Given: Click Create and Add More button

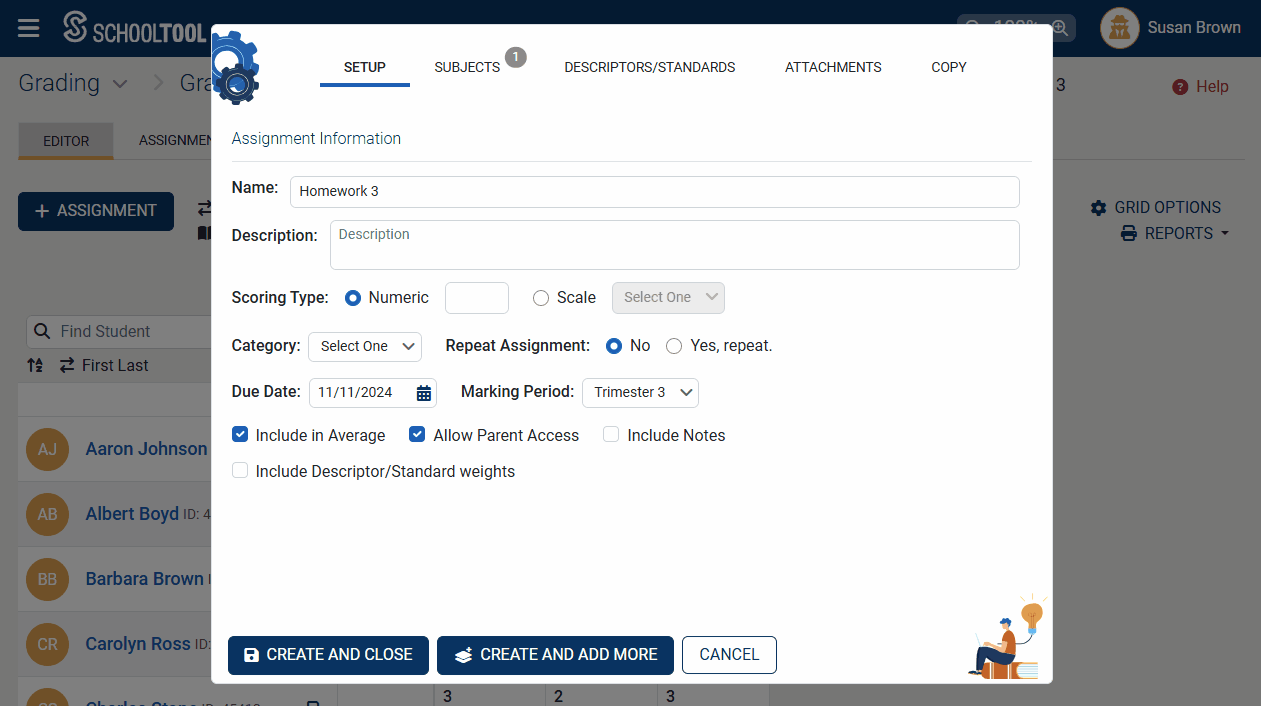Looking at the screenshot, I should pos(555,655).
